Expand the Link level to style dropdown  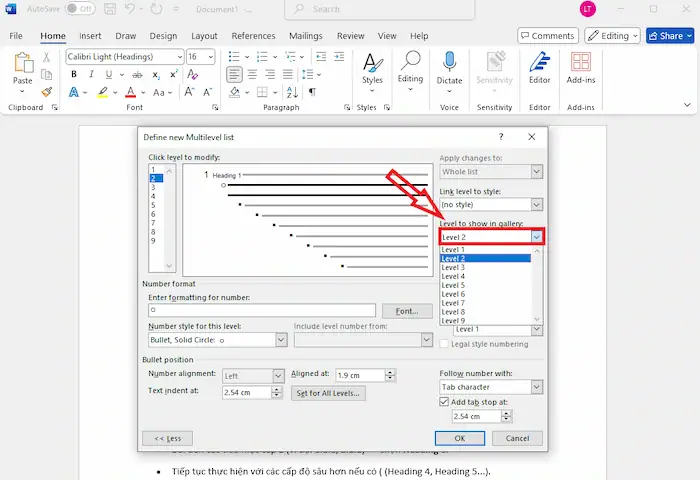click(537, 205)
